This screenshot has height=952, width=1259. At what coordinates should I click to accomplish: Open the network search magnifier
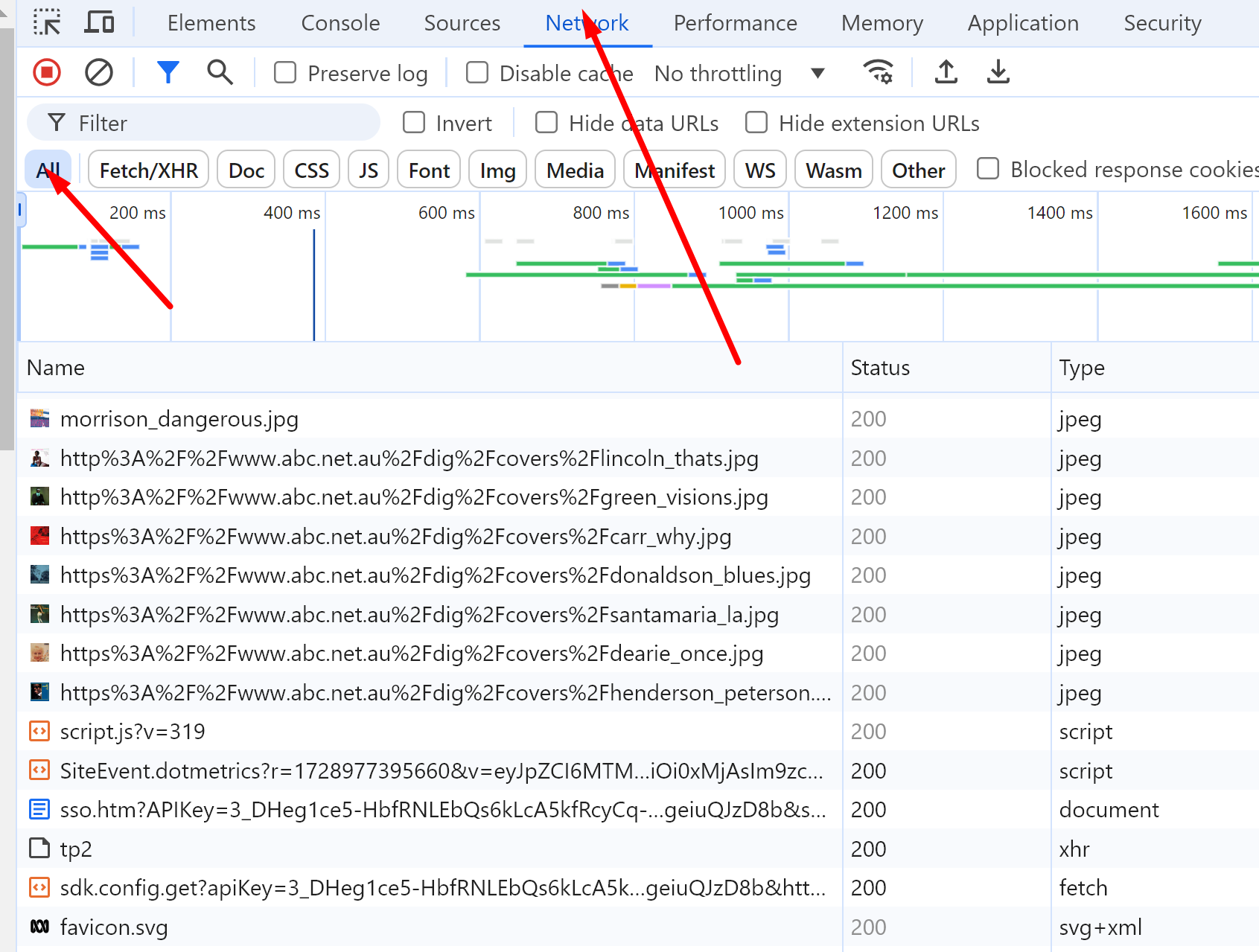coord(220,72)
